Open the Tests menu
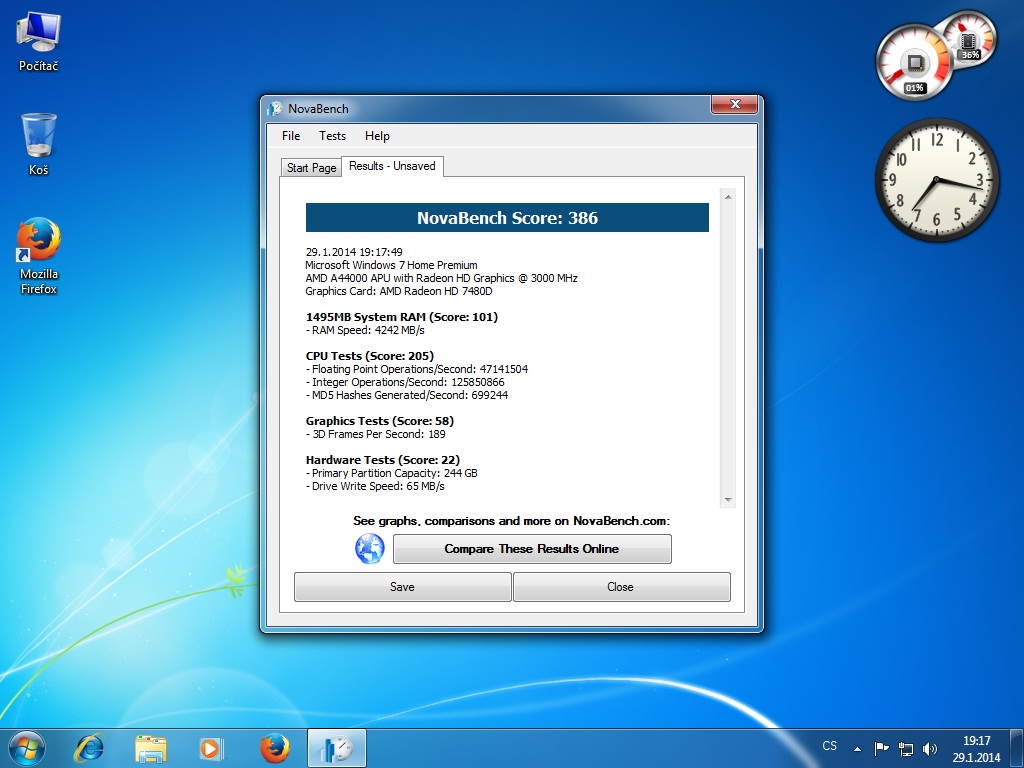The image size is (1024, 768). click(x=332, y=136)
